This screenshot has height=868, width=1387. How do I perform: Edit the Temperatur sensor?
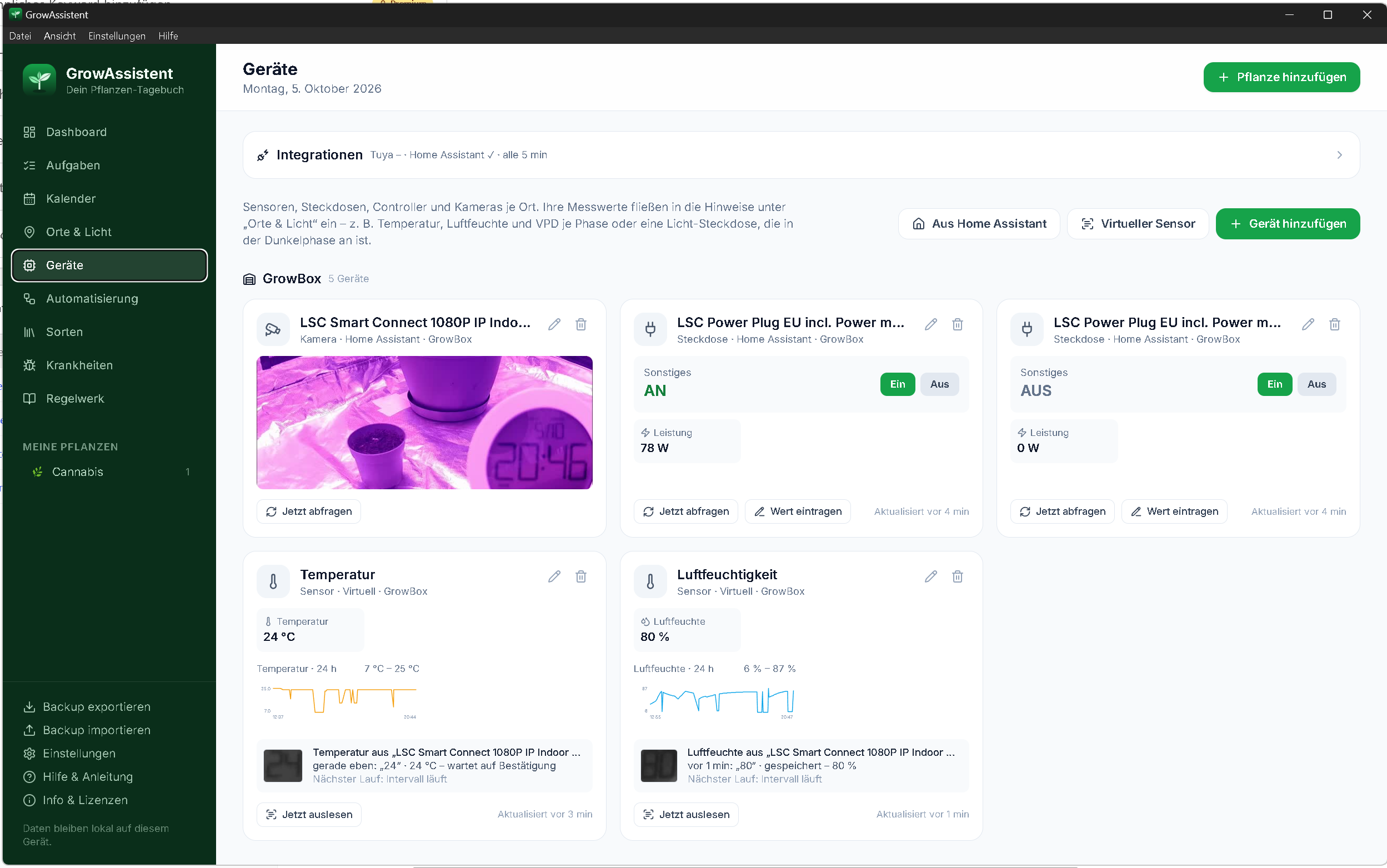554,576
